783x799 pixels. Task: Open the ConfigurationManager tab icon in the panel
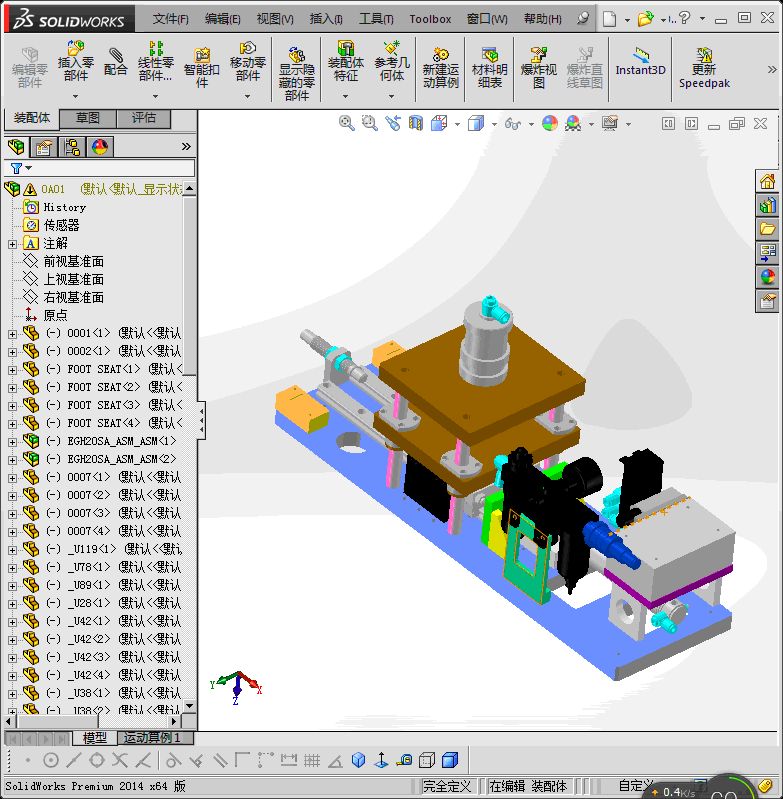coord(72,147)
